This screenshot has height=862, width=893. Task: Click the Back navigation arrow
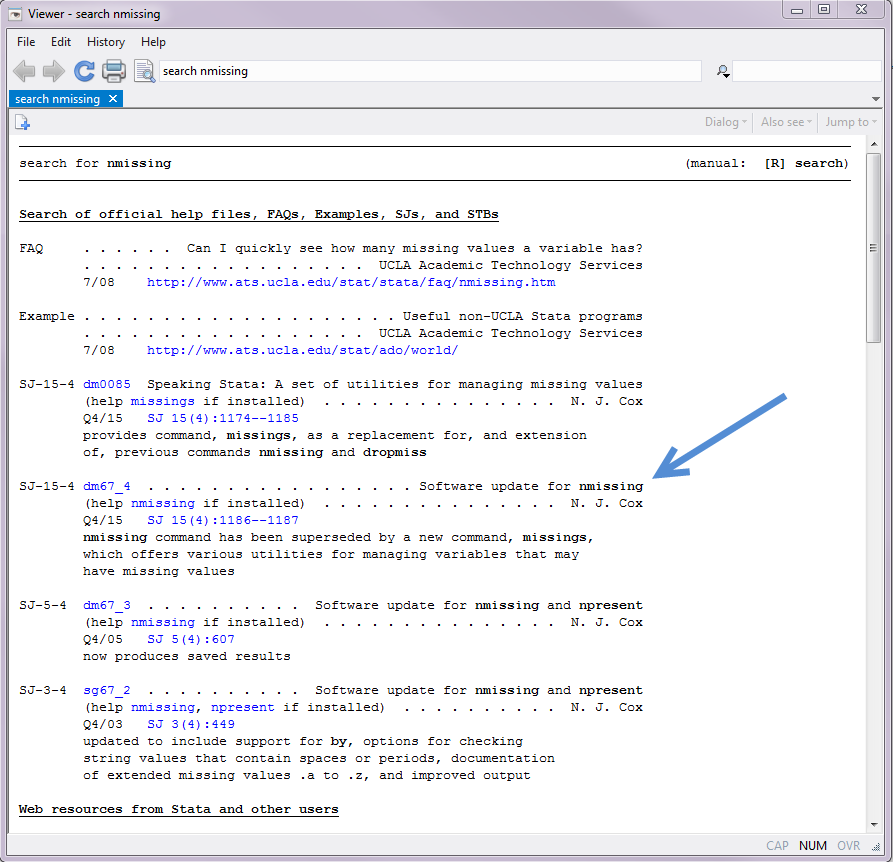coord(24,71)
